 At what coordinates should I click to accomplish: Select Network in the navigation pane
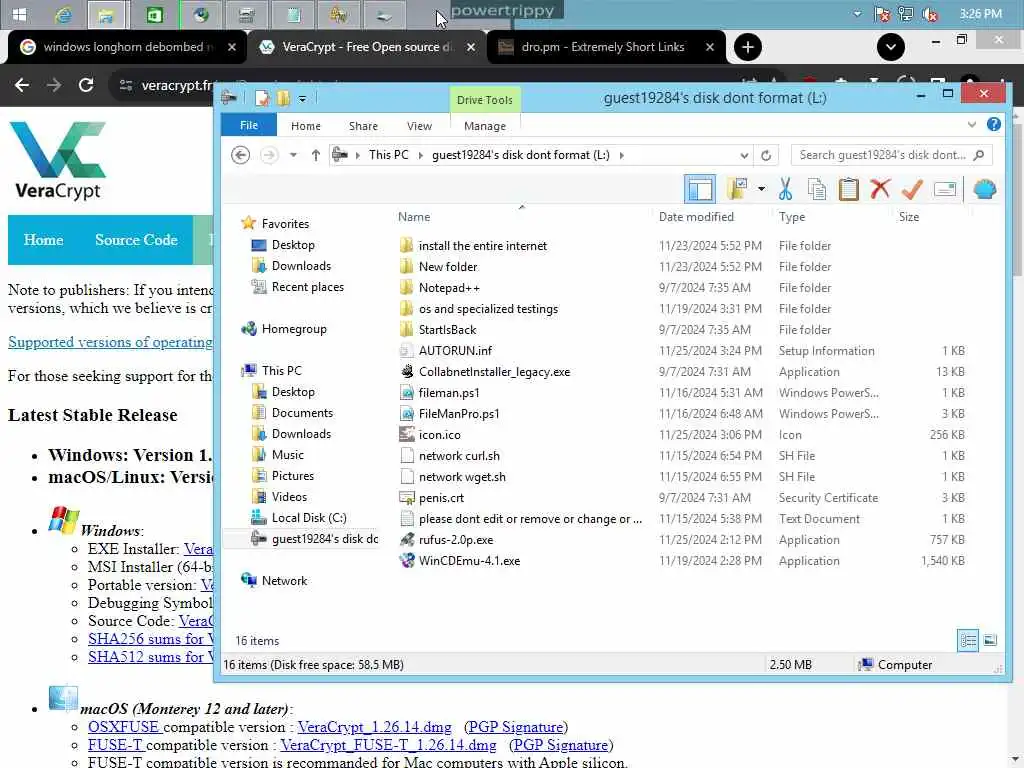pyautogui.click(x=284, y=581)
